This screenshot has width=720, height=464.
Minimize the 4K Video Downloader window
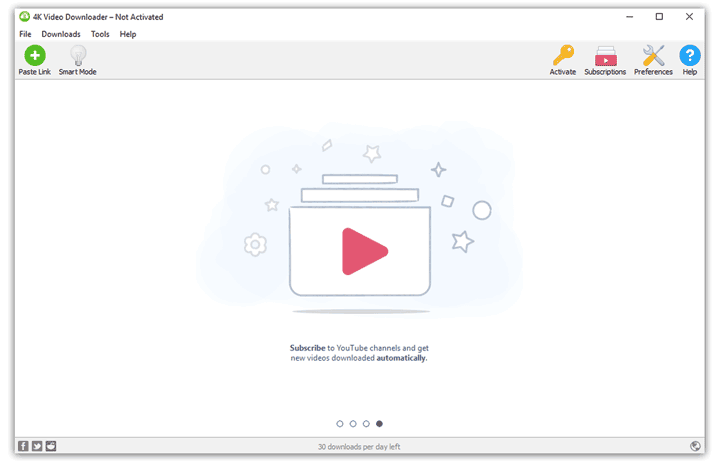click(x=630, y=17)
